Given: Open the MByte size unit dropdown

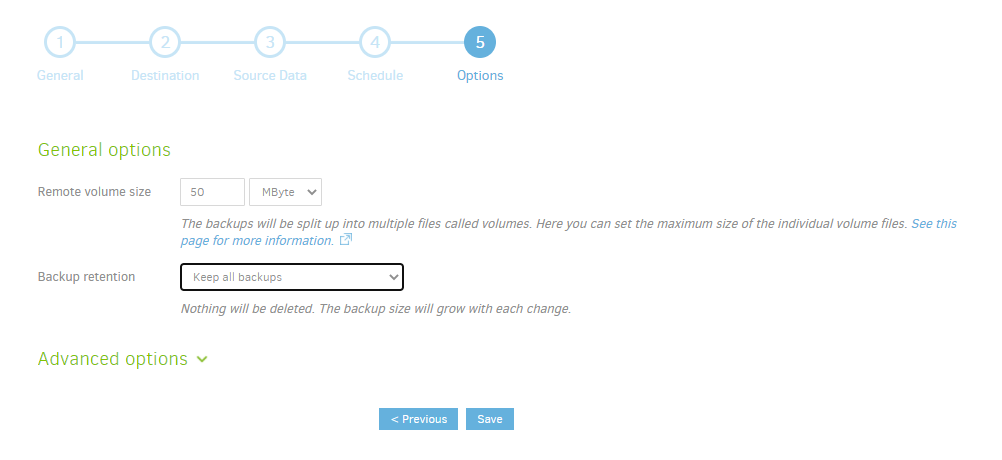Looking at the screenshot, I should (x=285, y=192).
